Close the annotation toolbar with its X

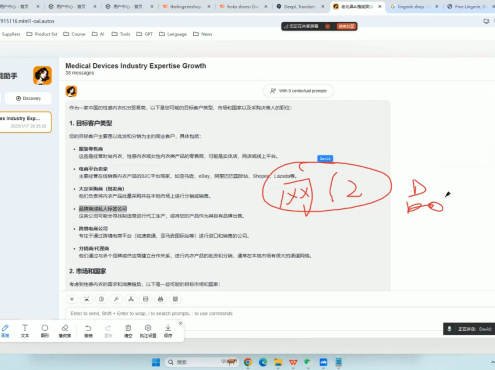click(180, 323)
